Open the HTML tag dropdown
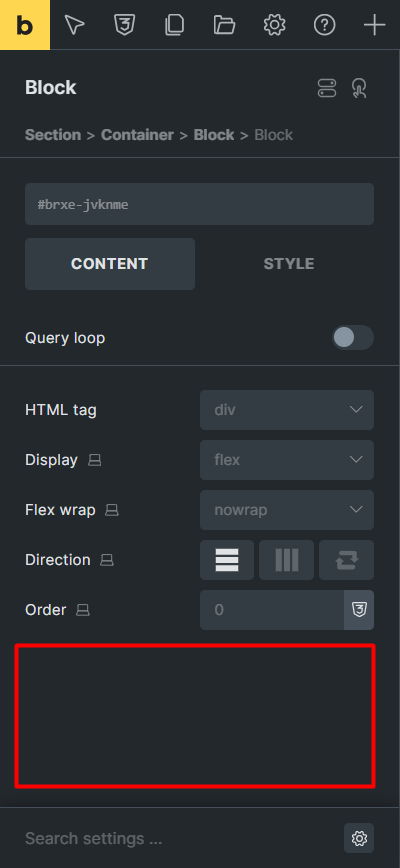 tap(287, 410)
